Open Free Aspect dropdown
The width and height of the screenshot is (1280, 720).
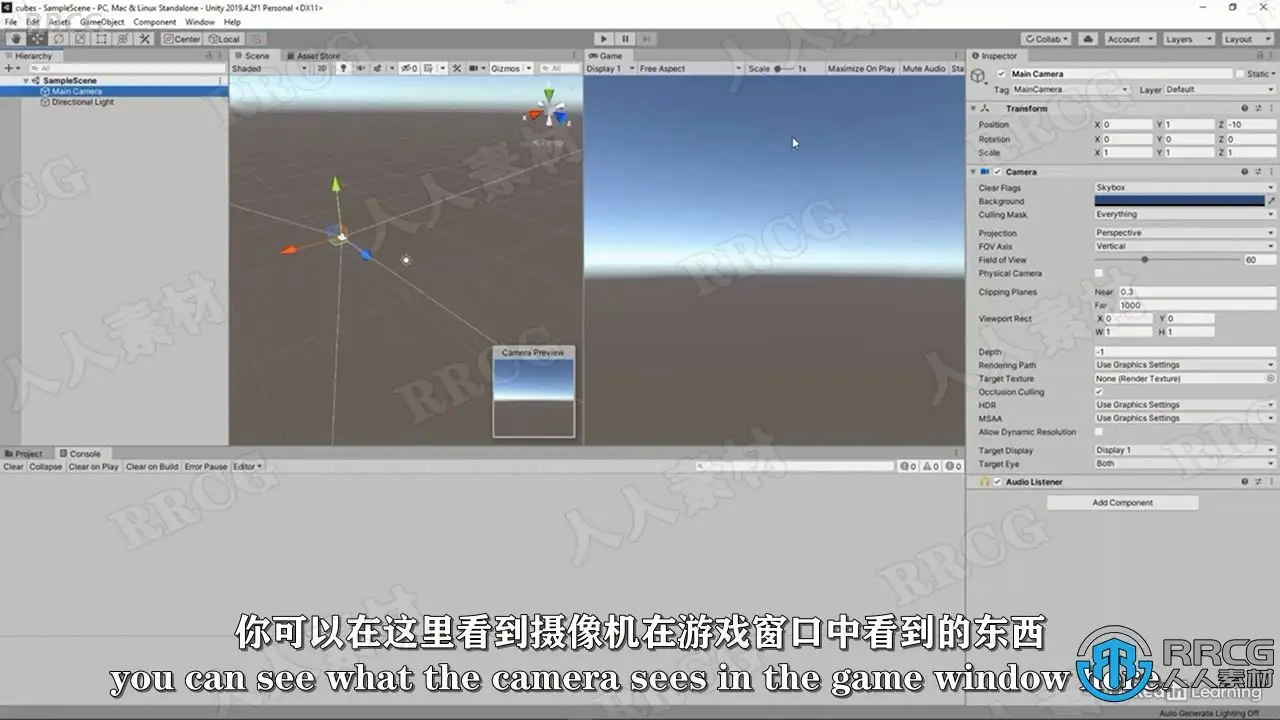(690, 68)
